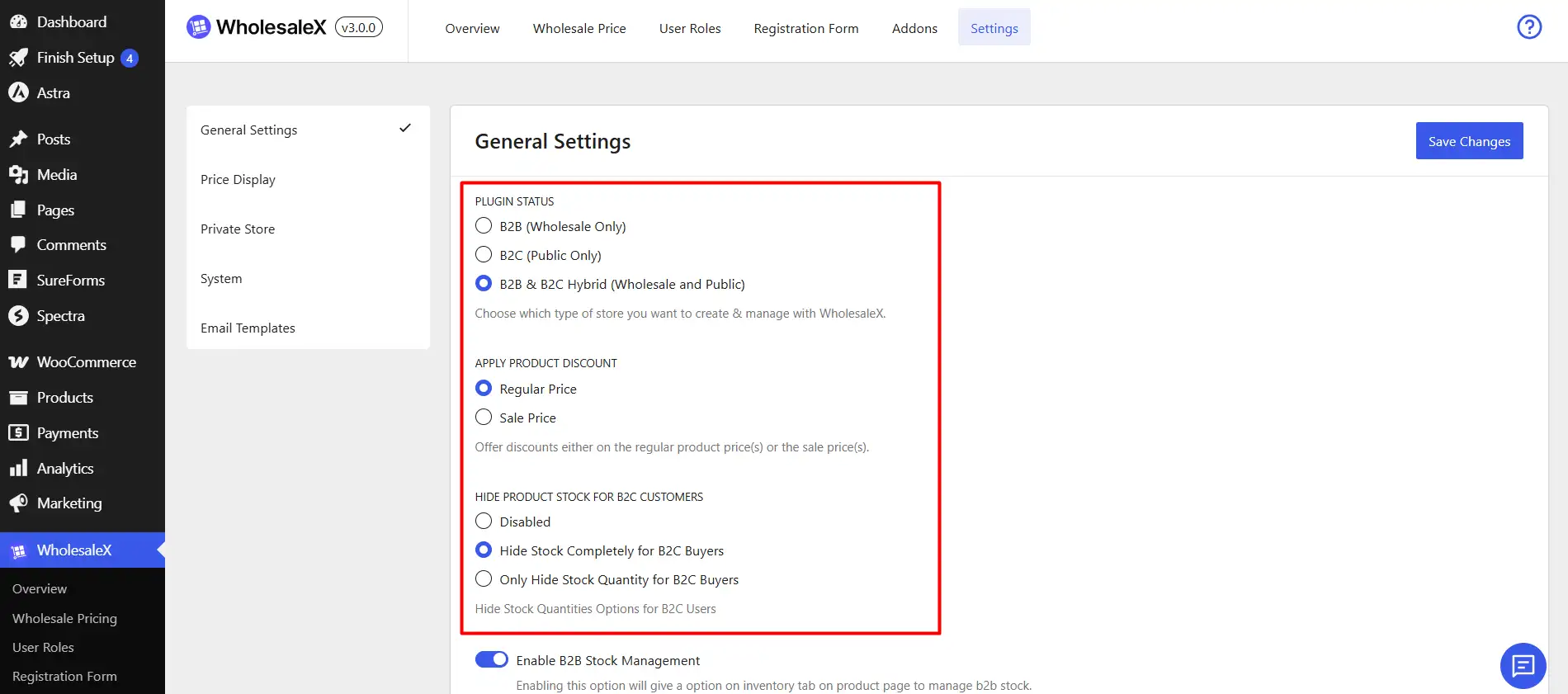This screenshot has height=694, width=1568.
Task: Click the Posts pin icon
Action: [18, 139]
